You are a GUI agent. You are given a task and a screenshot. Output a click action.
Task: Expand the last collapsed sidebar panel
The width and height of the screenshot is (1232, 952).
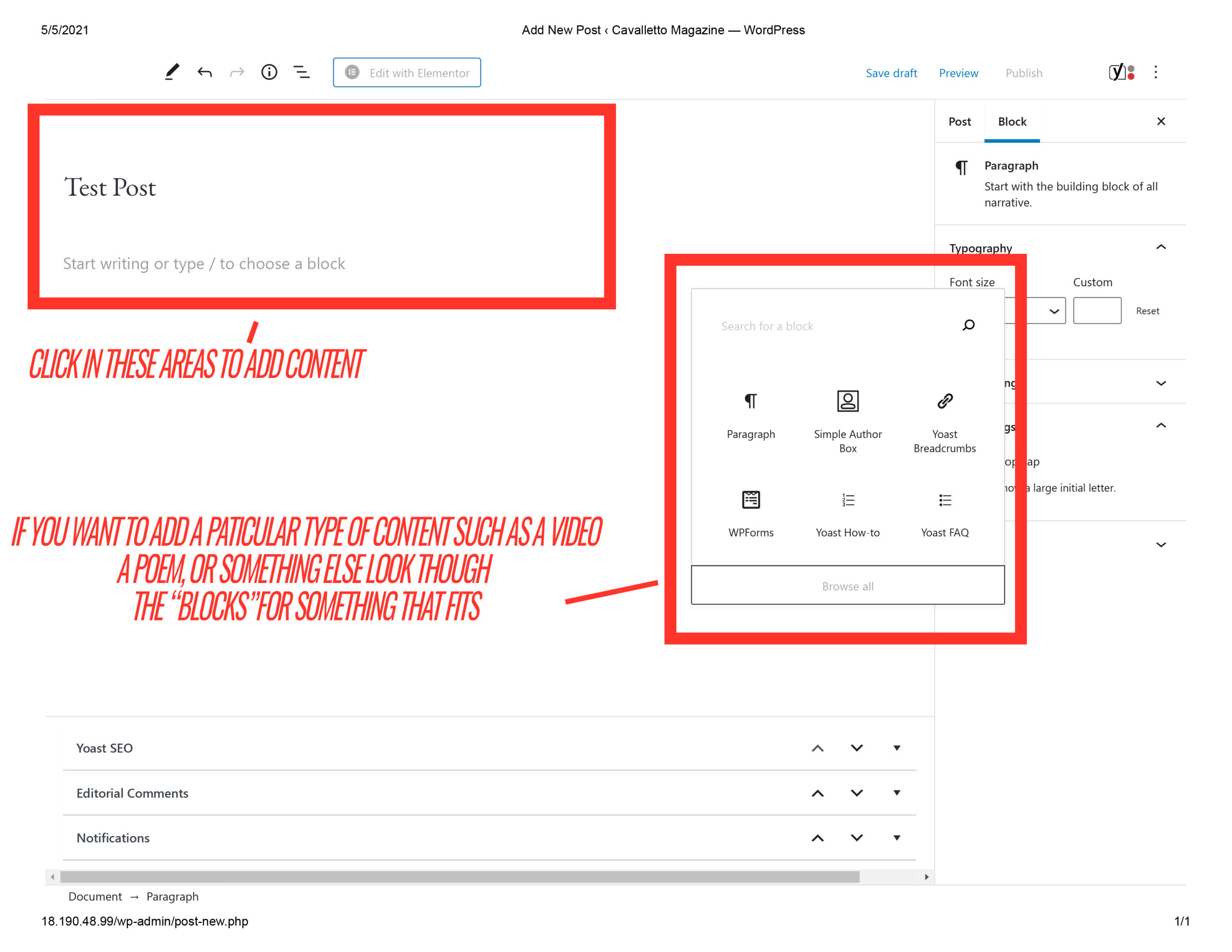tap(1161, 545)
